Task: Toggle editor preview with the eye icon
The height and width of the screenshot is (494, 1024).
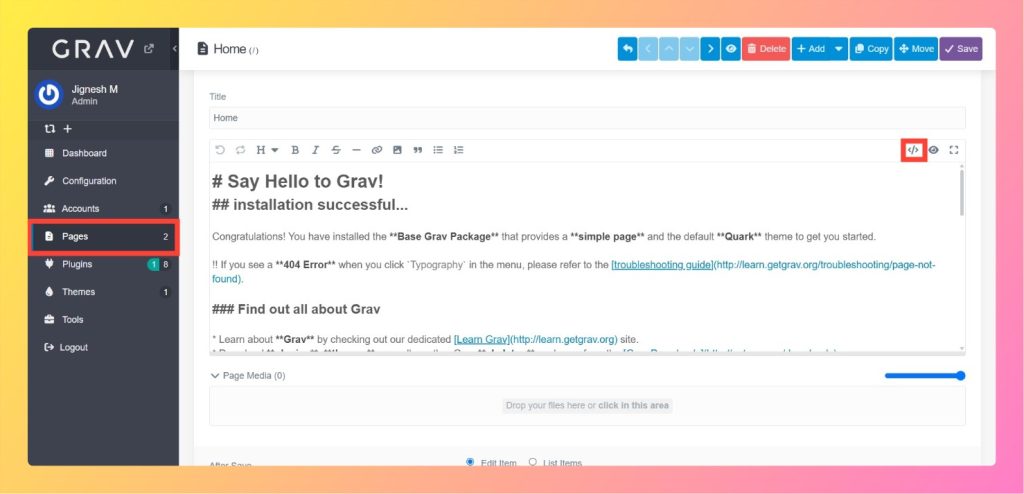Action: coord(933,150)
